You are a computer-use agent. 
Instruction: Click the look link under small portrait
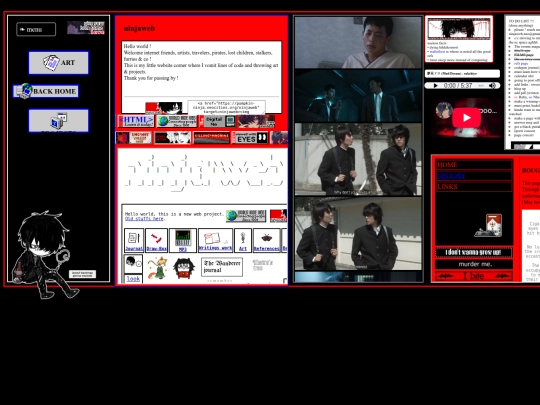click(x=133, y=279)
